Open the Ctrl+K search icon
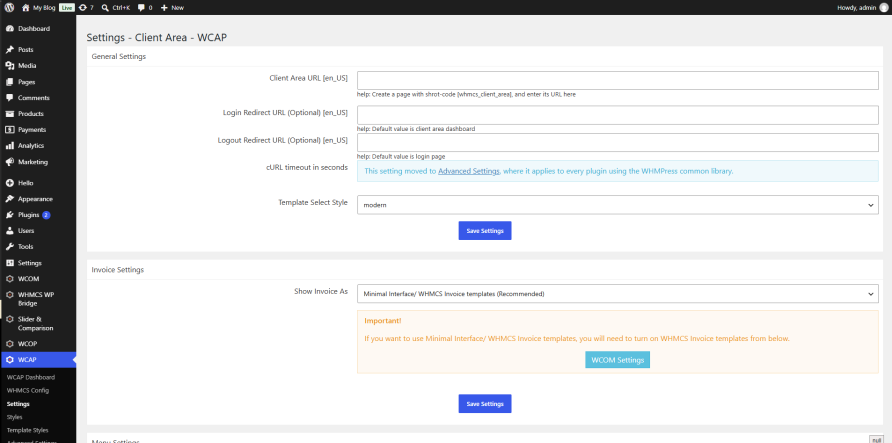This screenshot has width=892, height=443. point(105,7)
